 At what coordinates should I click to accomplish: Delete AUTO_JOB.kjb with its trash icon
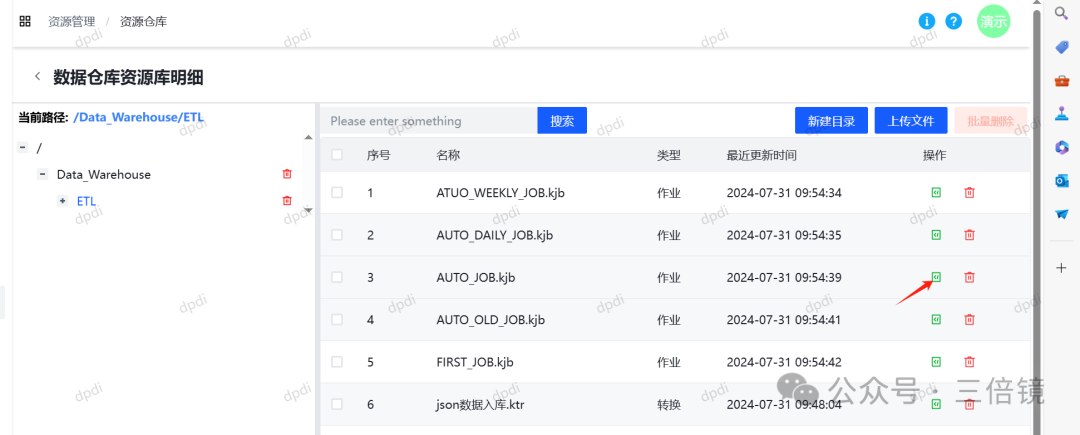click(969, 277)
